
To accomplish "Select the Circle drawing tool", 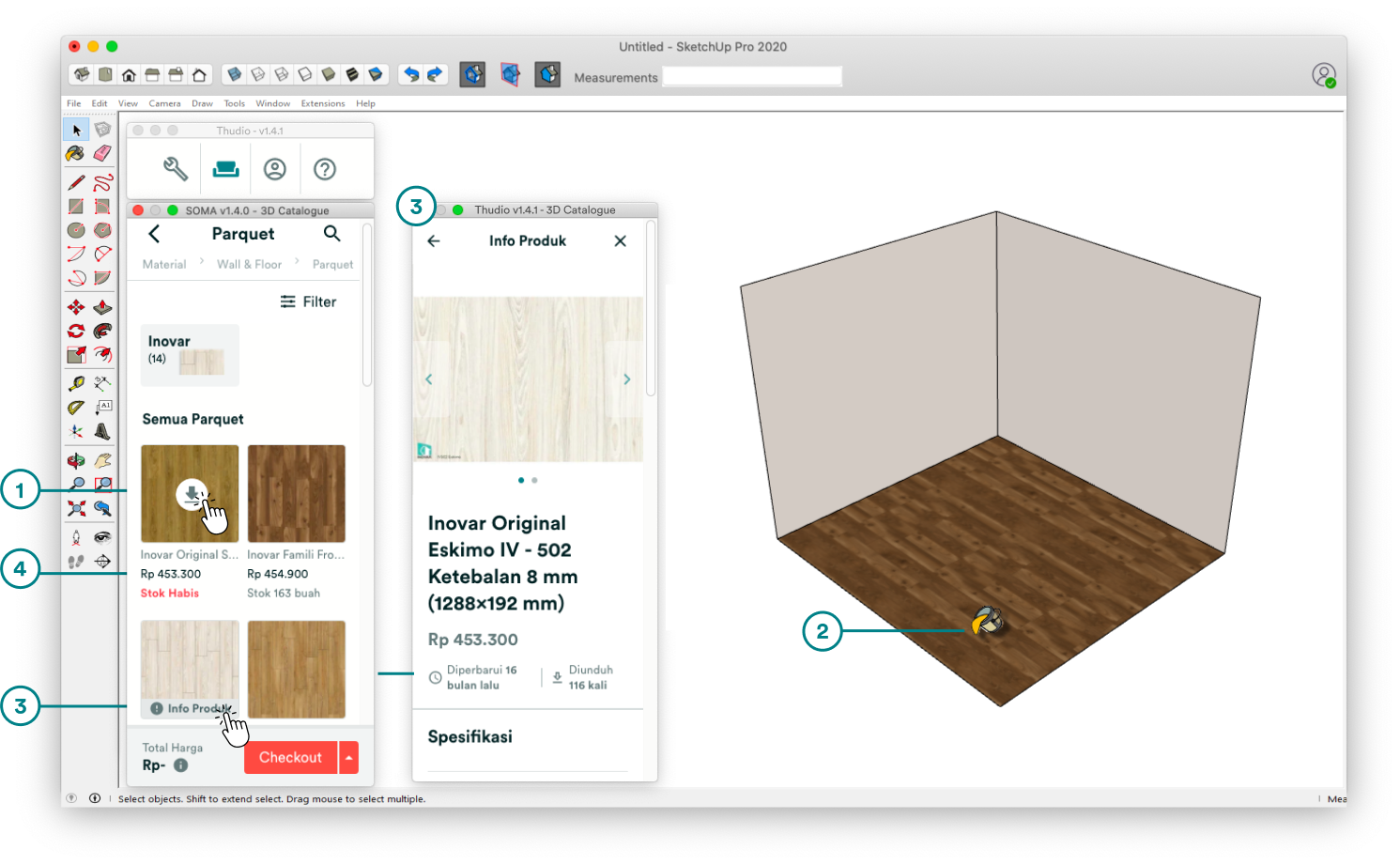I will point(76,230).
